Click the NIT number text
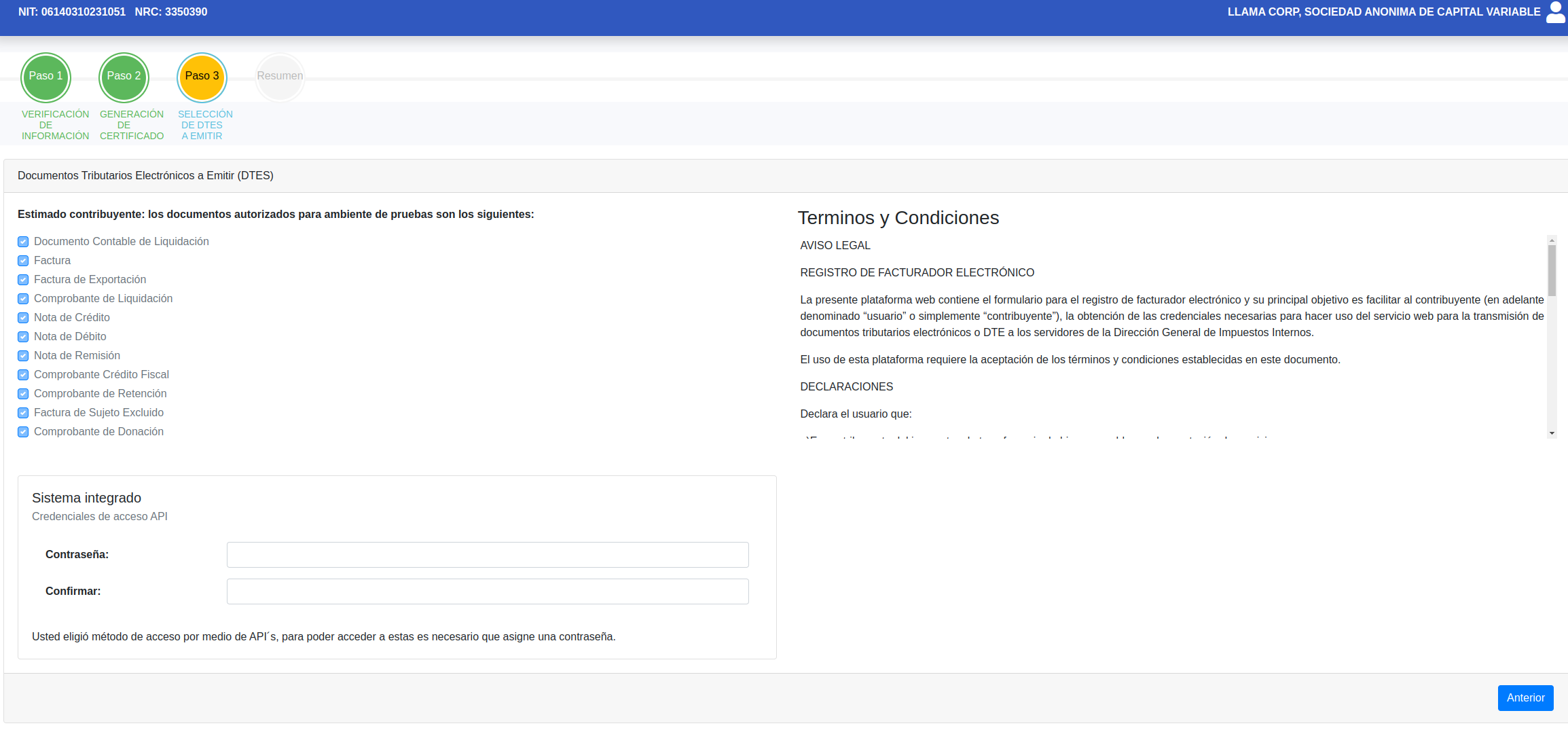Viewport: 1568px width, 730px height. point(72,12)
